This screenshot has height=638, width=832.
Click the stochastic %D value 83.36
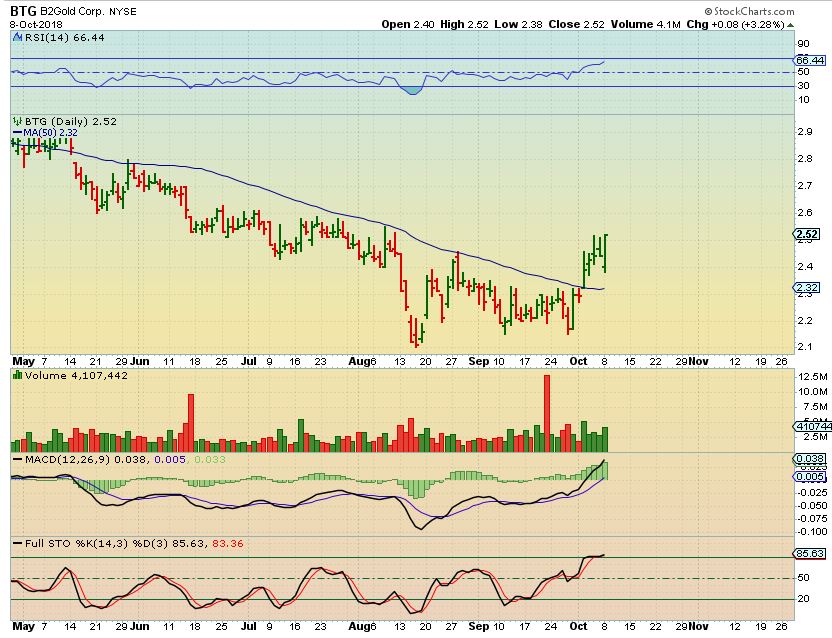pos(228,544)
